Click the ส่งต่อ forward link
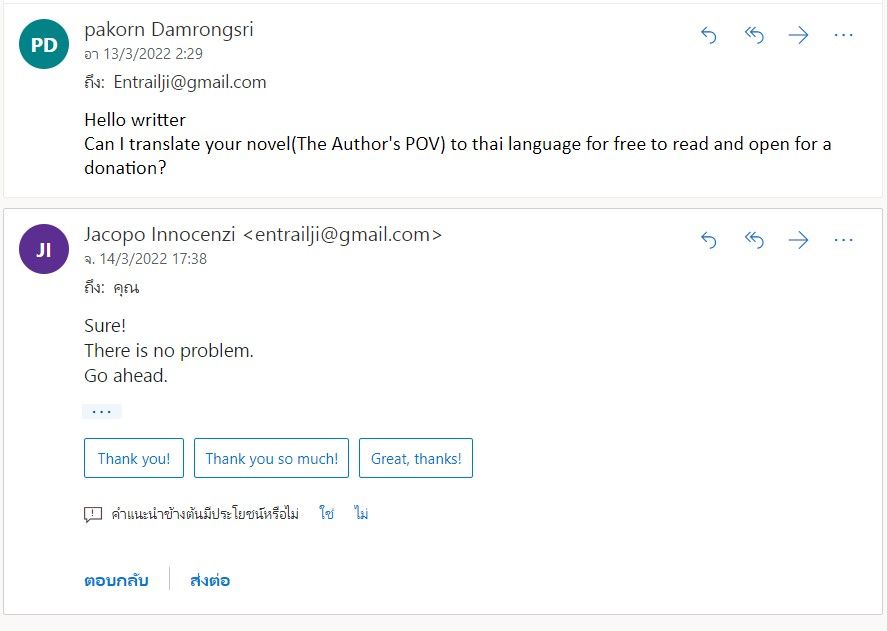887x631 pixels. pos(210,580)
